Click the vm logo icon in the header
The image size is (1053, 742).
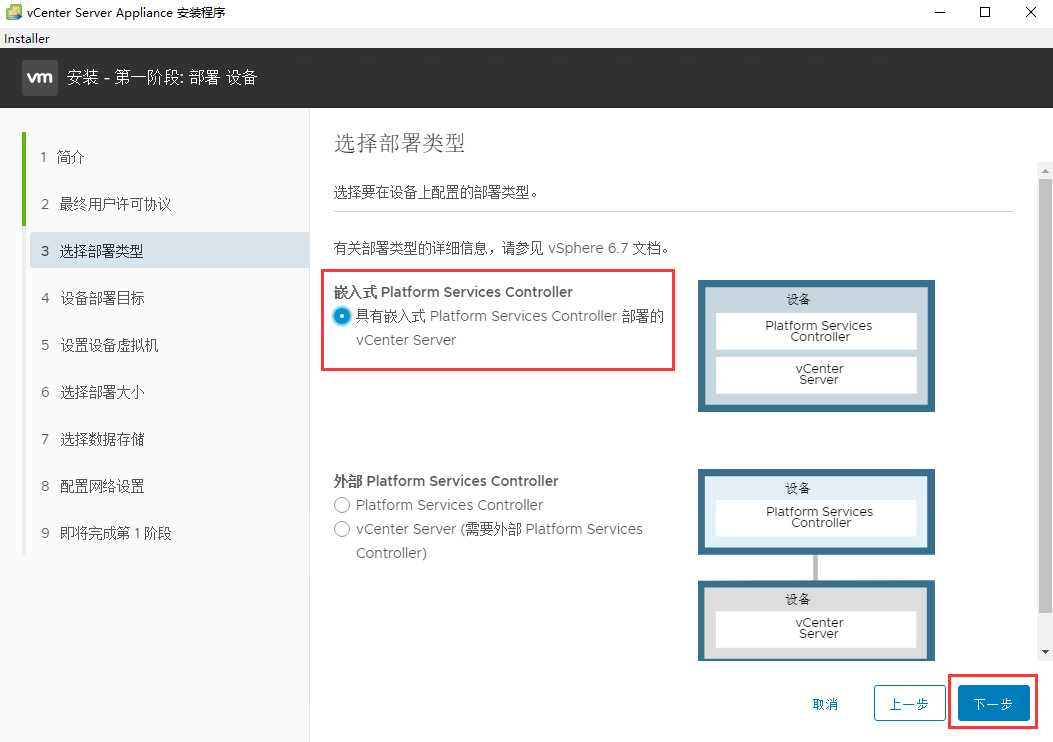click(x=40, y=77)
